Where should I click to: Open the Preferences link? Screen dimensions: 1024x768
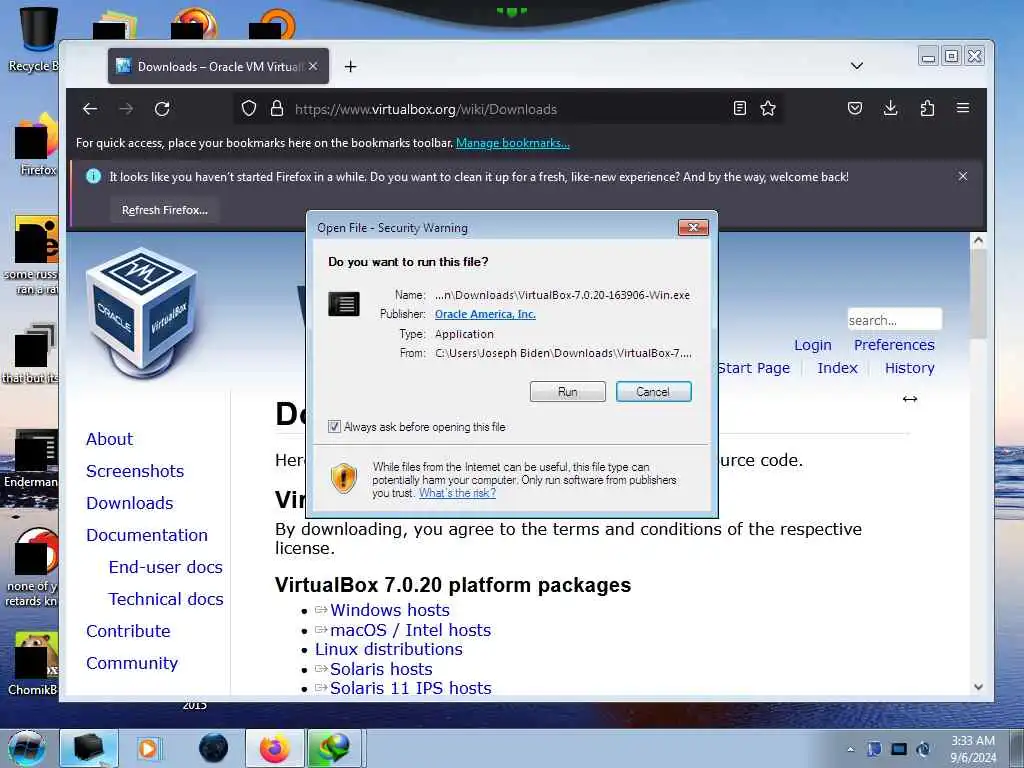[894, 345]
